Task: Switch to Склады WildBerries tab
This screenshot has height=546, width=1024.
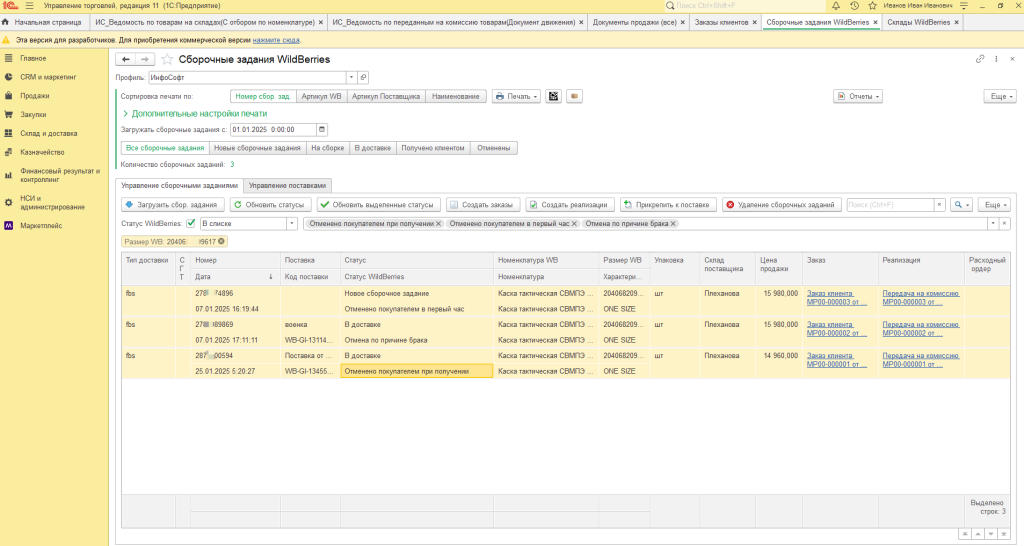Action: coord(918,22)
